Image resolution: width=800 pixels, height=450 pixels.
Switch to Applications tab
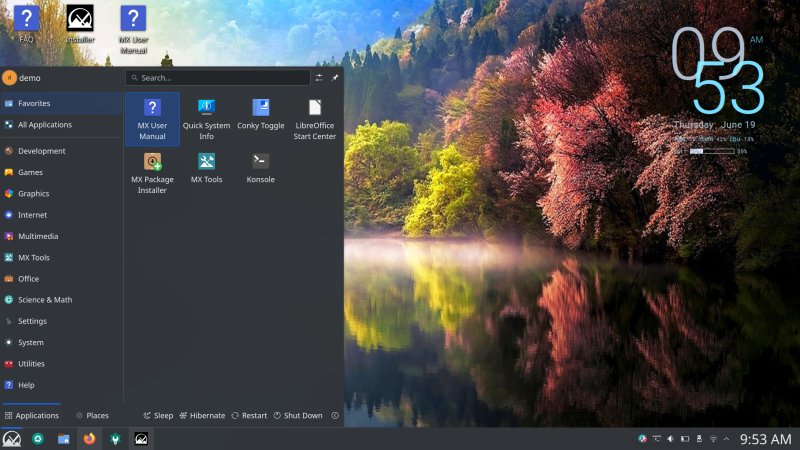tap(31, 415)
